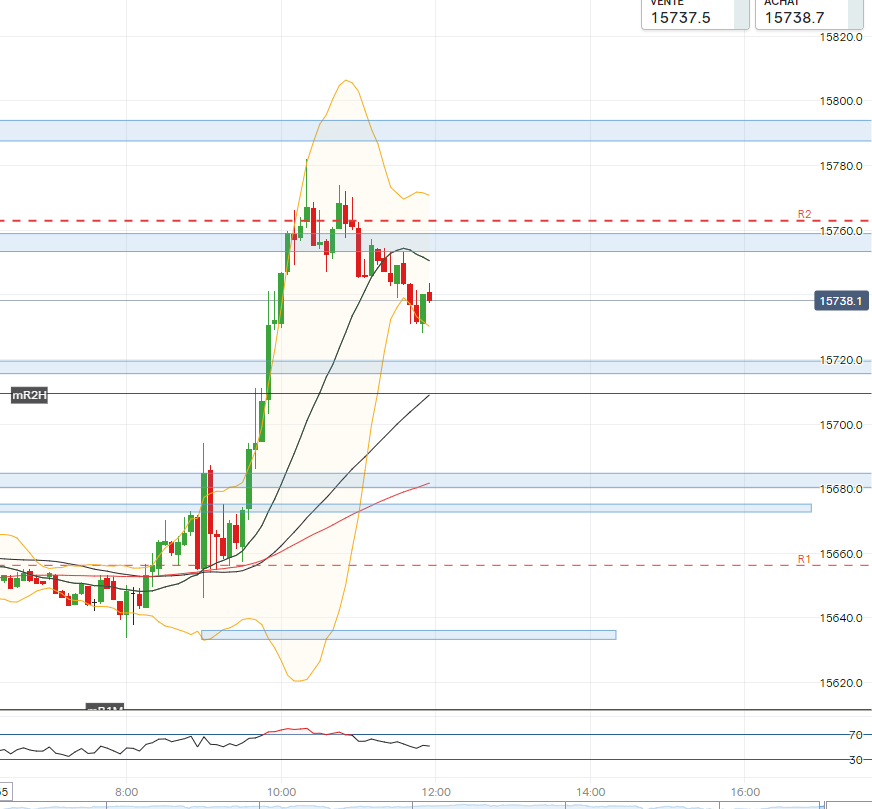Screen dimensions: 872x809
Task: Click the mR2H pivot label
Action: click(x=29, y=395)
